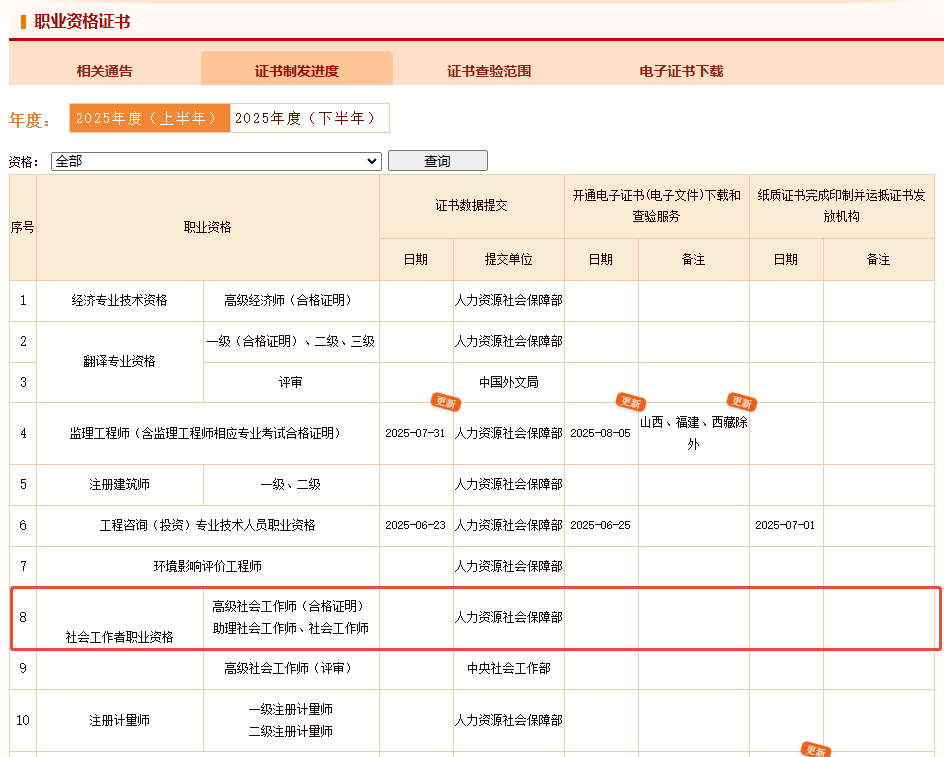Click the 更新 badge above the 2025-08-05 date
944x757 pixels.
pyautogui.click(x=630, y=402)
